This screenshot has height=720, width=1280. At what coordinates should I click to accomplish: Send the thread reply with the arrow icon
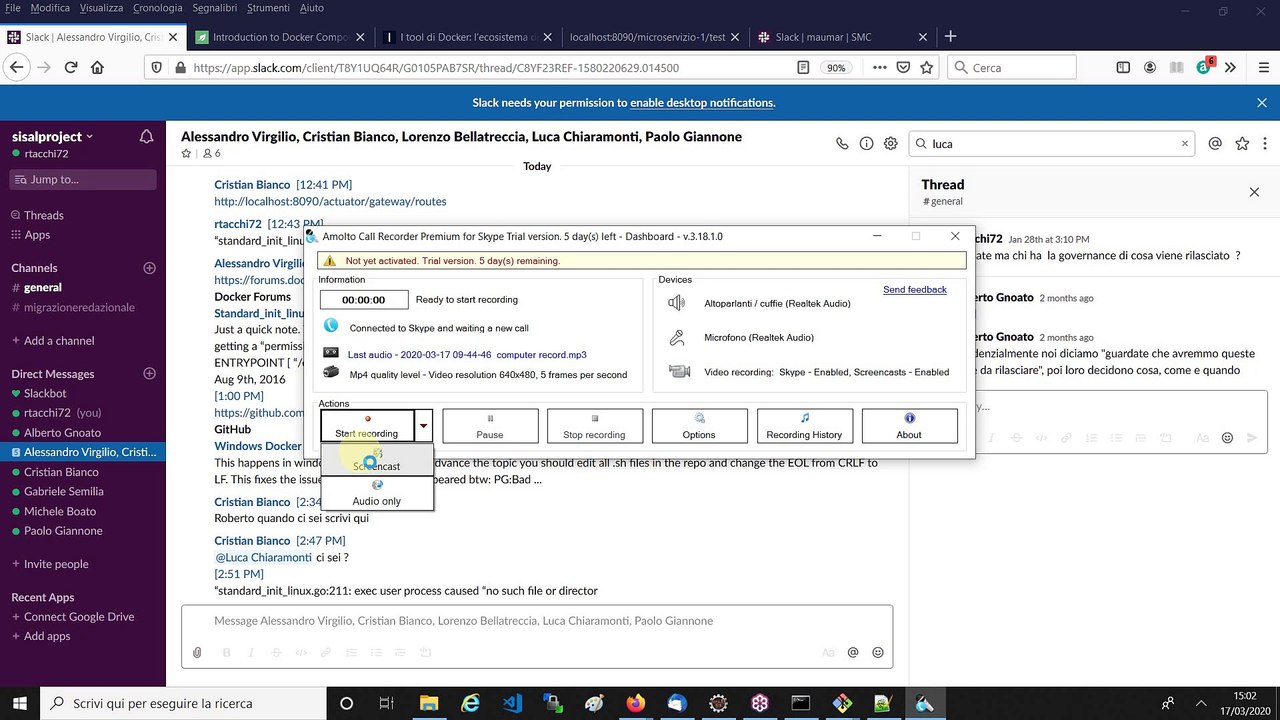[x=1252, y=438]
